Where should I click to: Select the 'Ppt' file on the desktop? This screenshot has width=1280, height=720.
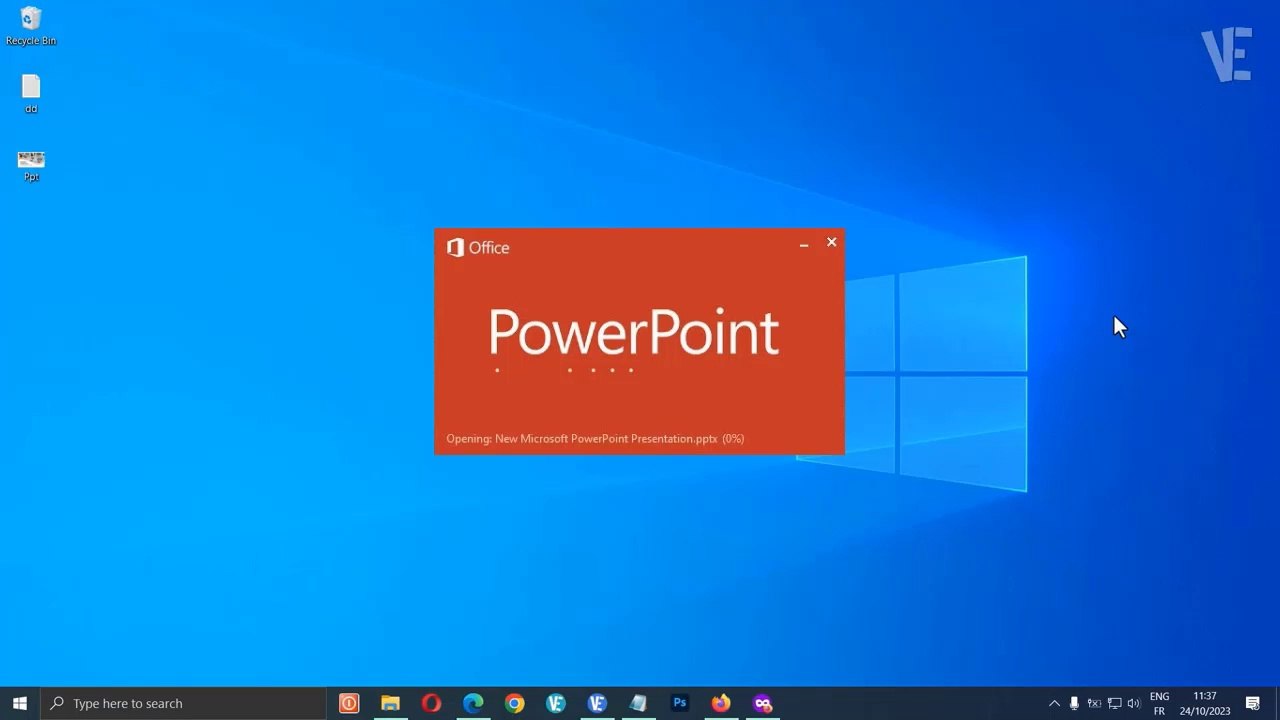point(31,166)
